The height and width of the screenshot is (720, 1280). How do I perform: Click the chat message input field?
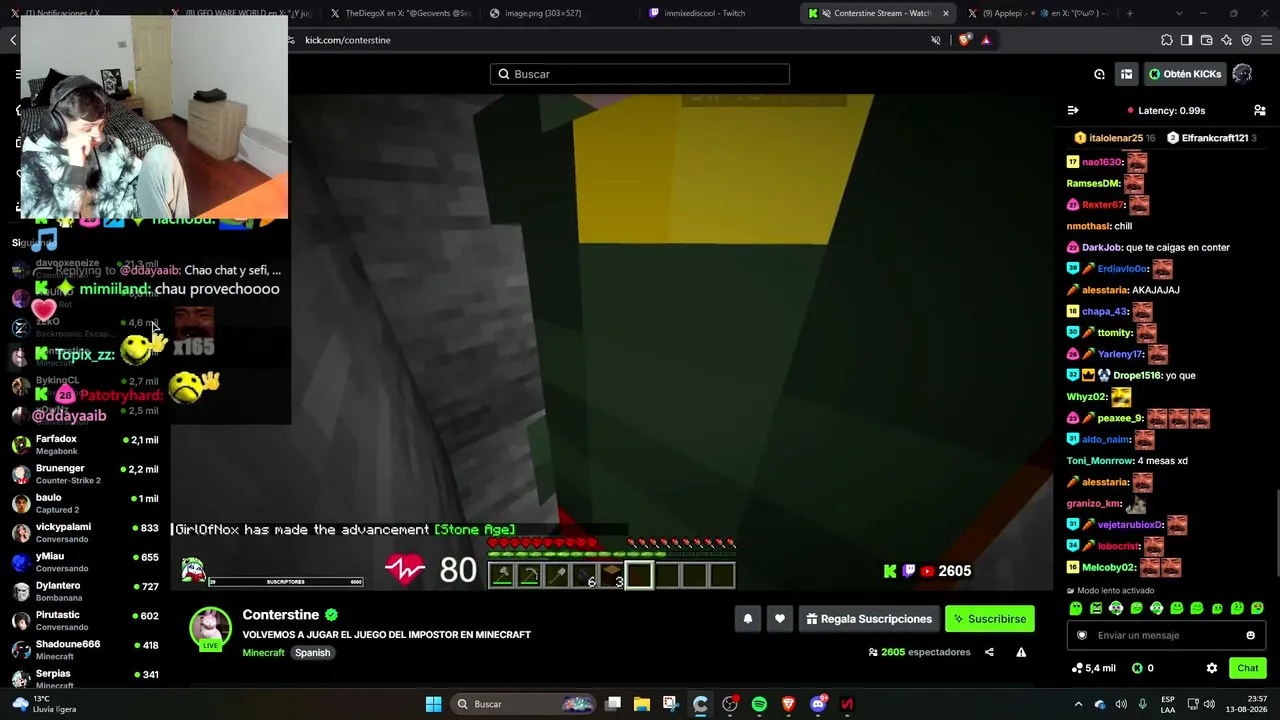[x=1166, y=635]
